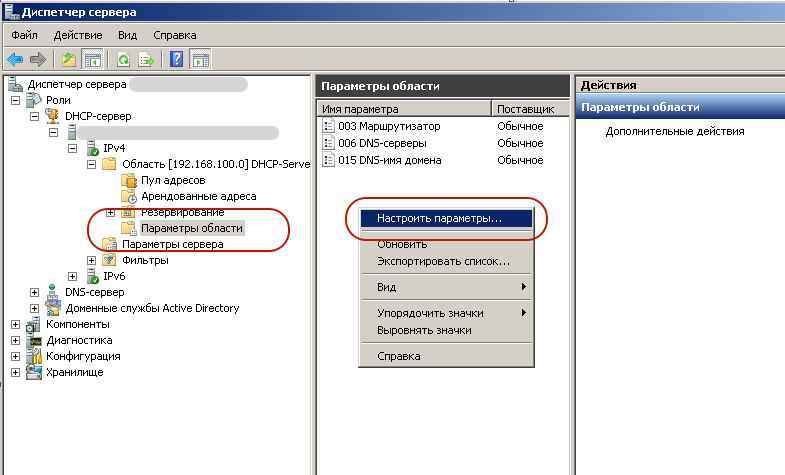785x475 pixels.
Task: Collapse the DHCP-сервер tree node
Action: point(35,116)
